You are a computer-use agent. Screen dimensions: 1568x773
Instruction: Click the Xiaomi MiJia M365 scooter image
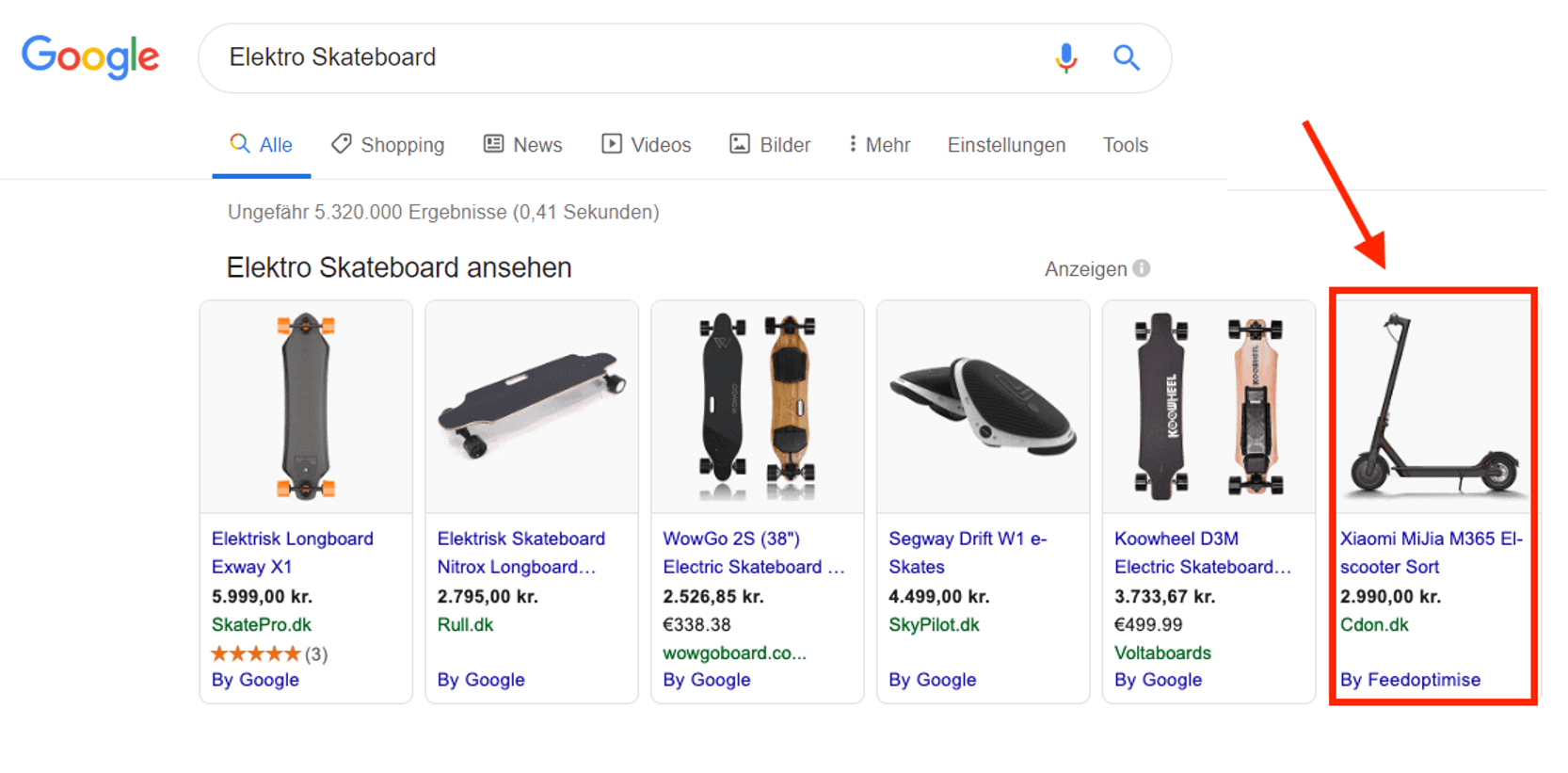[x=1432, y=407]
